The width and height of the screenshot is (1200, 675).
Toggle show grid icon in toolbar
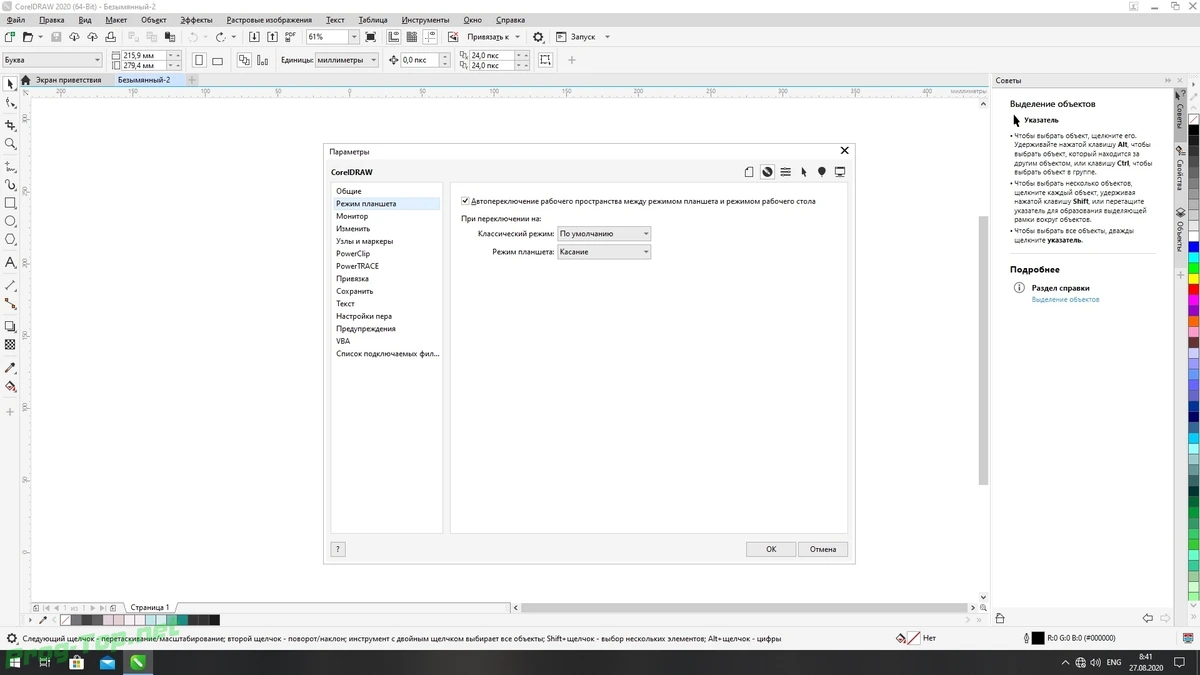[410, 37]
